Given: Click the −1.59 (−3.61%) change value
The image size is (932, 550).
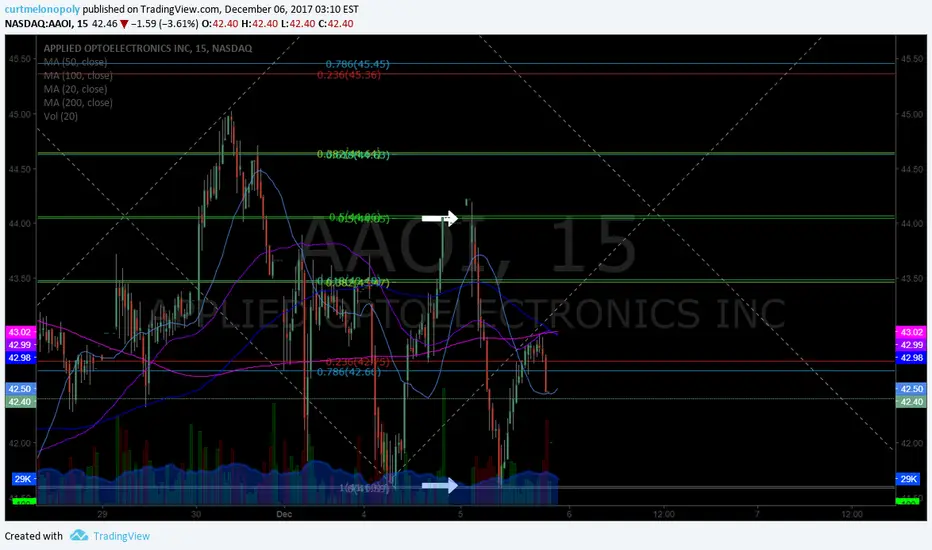Looking at the screenshot, I should (164, 24).
